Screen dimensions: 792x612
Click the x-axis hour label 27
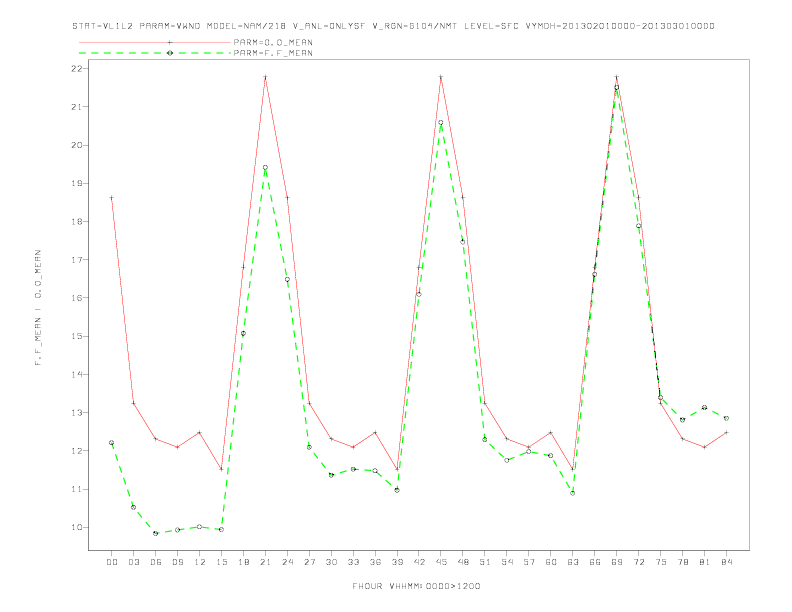click(309, 562)
